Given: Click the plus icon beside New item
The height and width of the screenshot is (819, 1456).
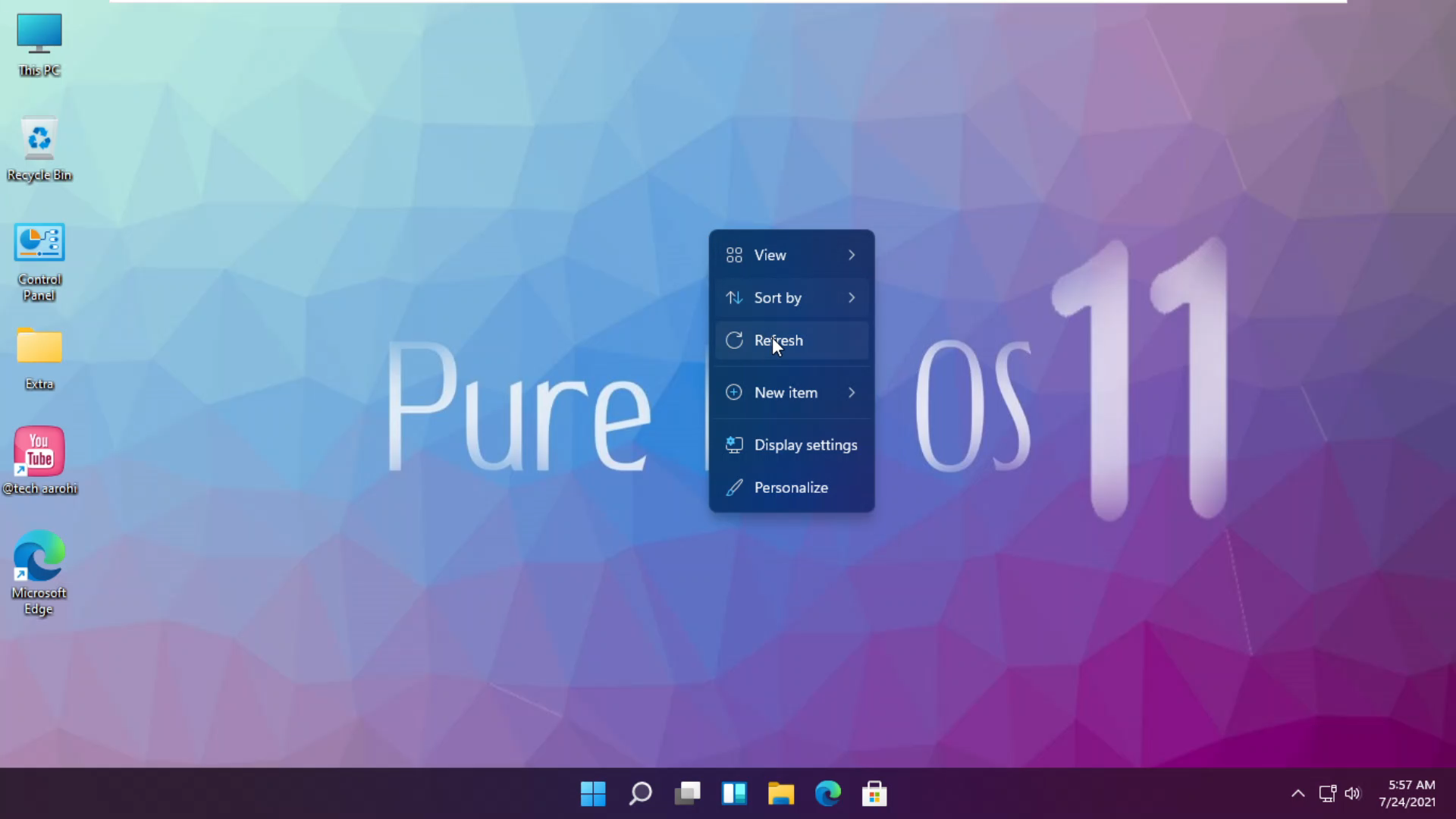Looking at the screenshot, I should 734,393.
